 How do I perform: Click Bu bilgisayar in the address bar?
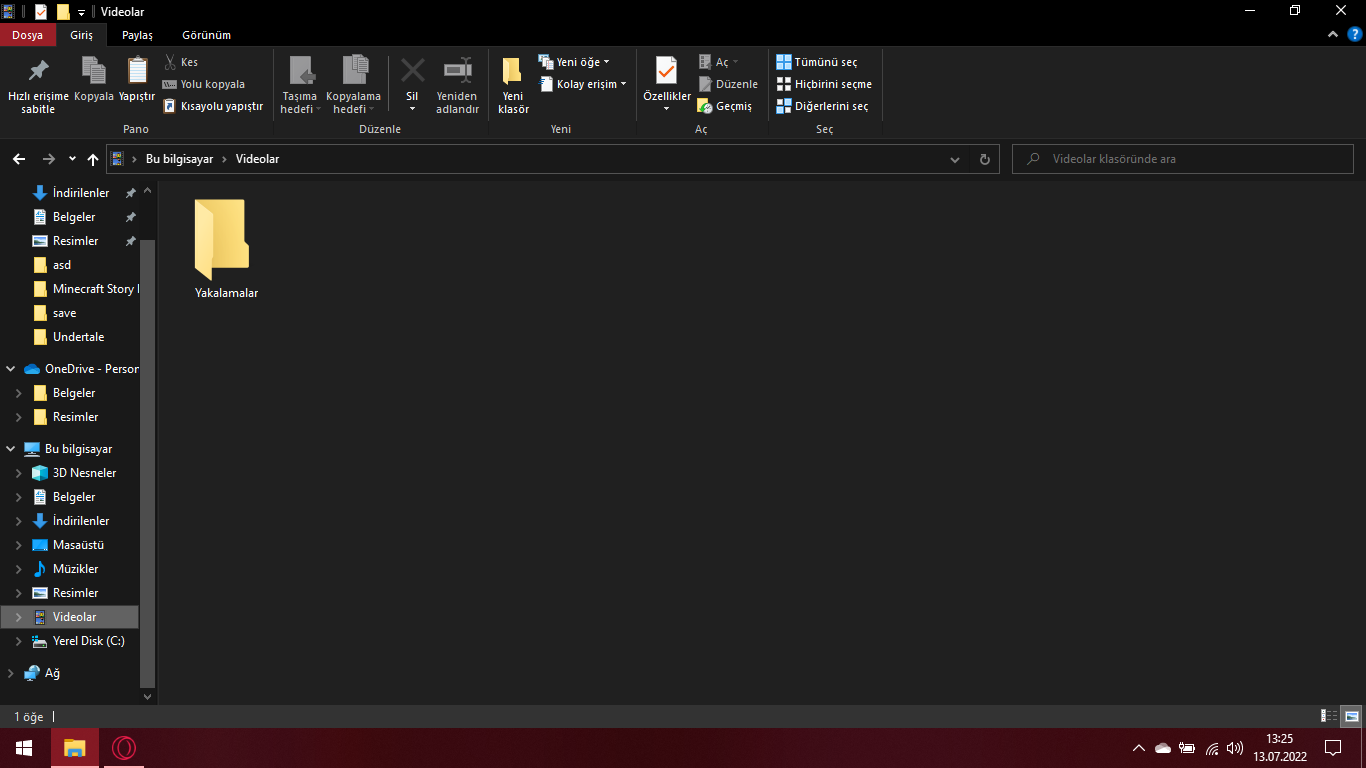pyautogui.click(x=180, y=159)
